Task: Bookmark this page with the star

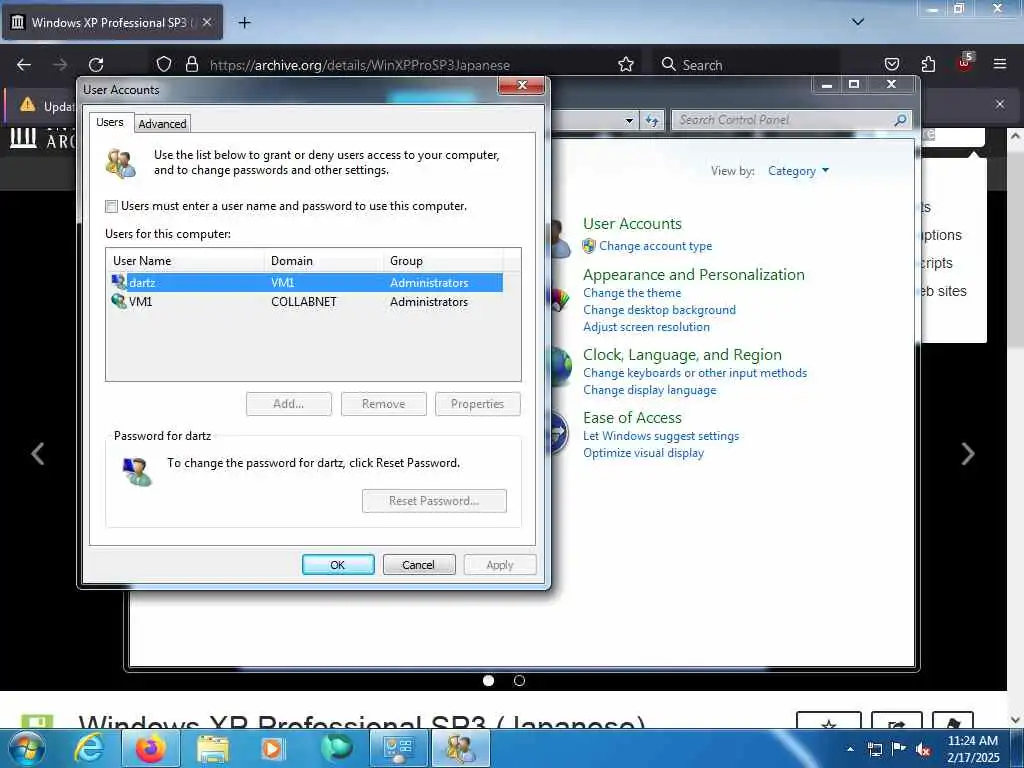Action: pos(626,65)
